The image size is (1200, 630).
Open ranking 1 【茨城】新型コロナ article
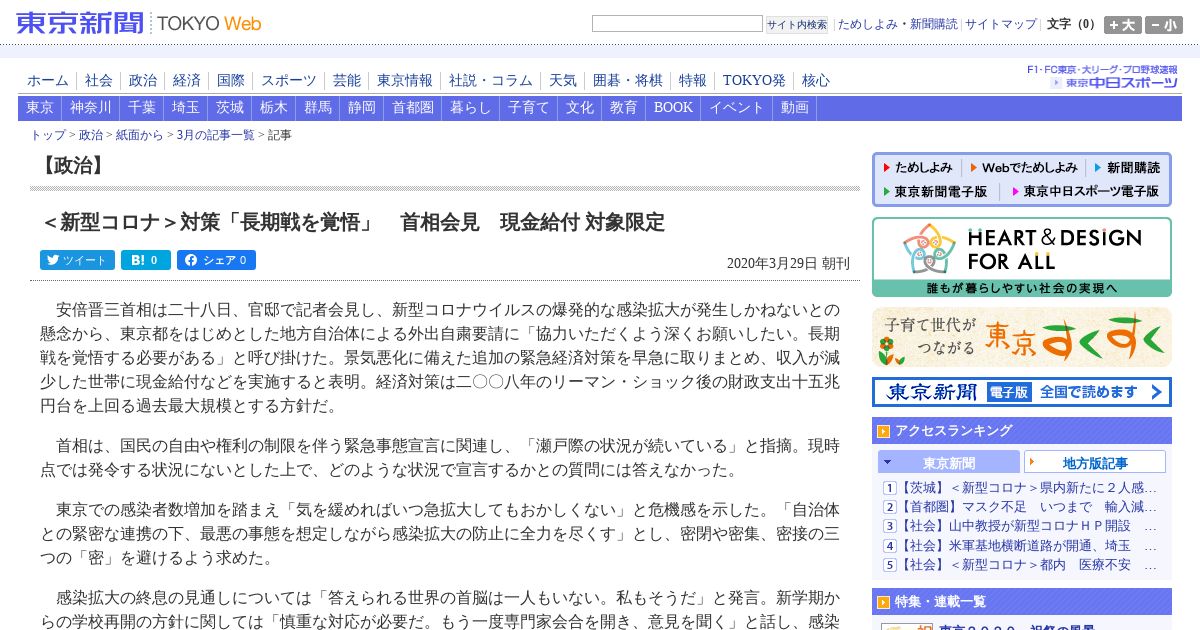(1029, 488)
